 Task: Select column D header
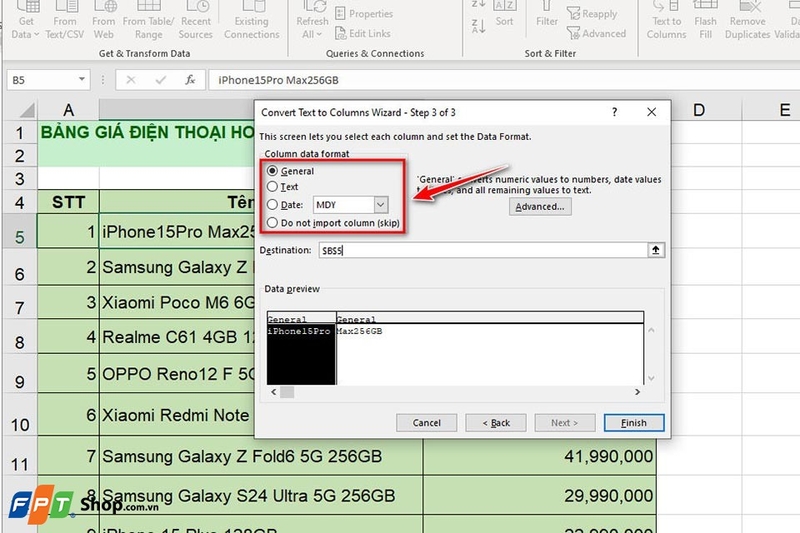(x=699, y=110)
